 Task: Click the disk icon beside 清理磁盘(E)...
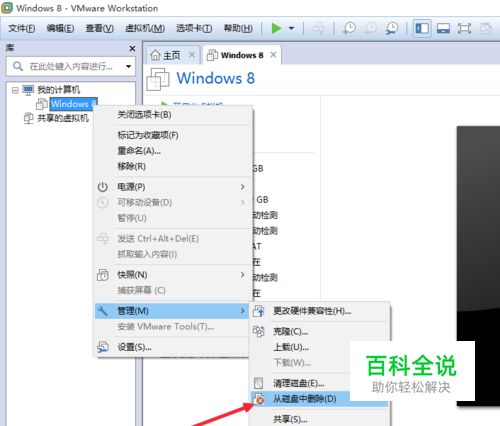pyautogui.click(x=259, y=383)
